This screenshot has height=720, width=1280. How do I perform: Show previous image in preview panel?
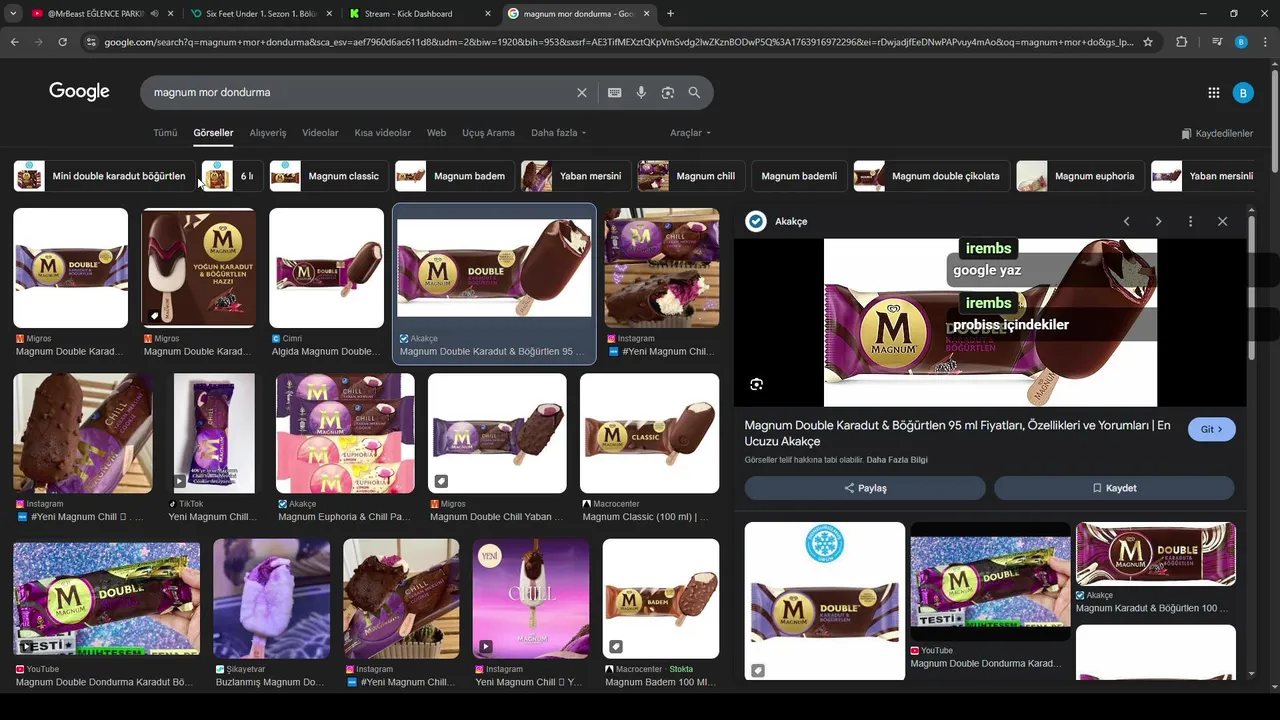(x=1126, y=221)
